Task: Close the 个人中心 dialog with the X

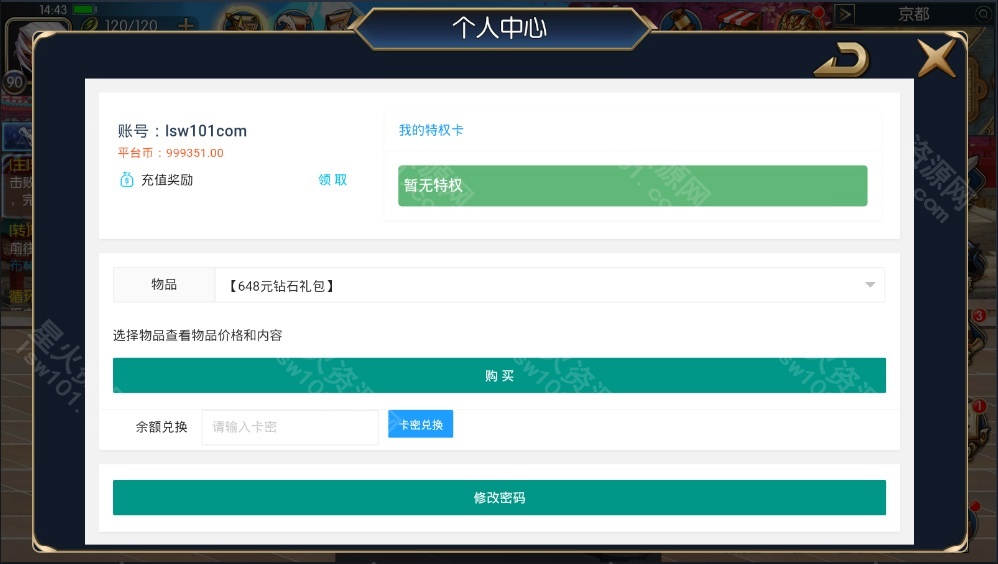Action: pyautogui.click(x=936, y=58)
